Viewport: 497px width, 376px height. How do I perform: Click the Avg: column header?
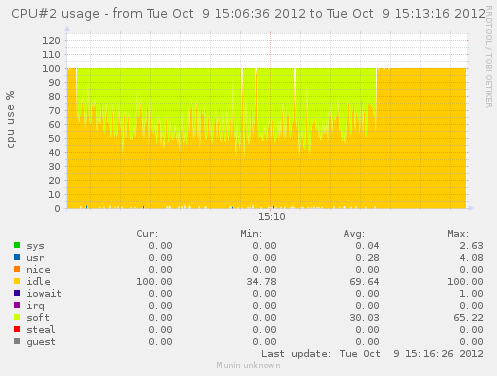pyautogui.click(x=354, y=234)
